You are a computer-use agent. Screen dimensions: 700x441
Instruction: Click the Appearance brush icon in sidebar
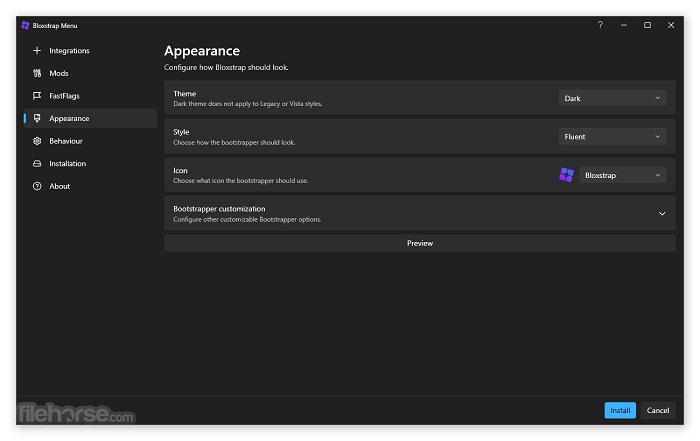pos(37,118)
